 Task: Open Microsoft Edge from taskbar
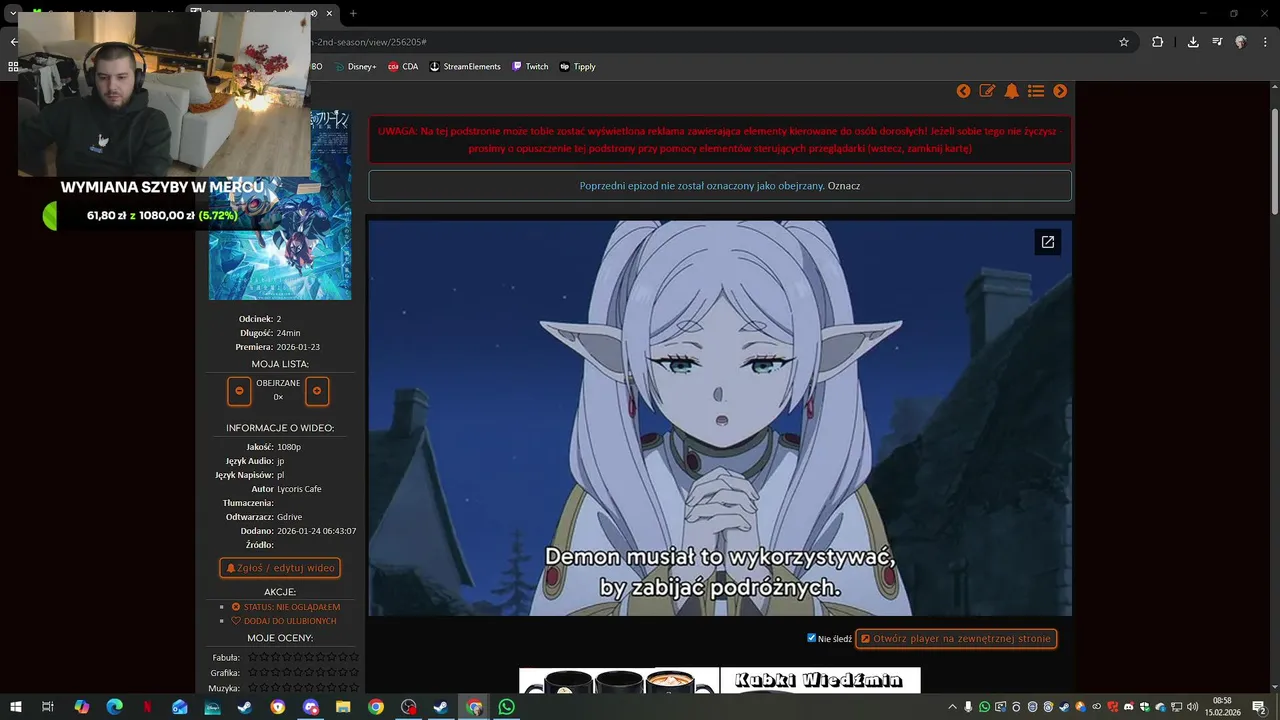tap(114, 707)
